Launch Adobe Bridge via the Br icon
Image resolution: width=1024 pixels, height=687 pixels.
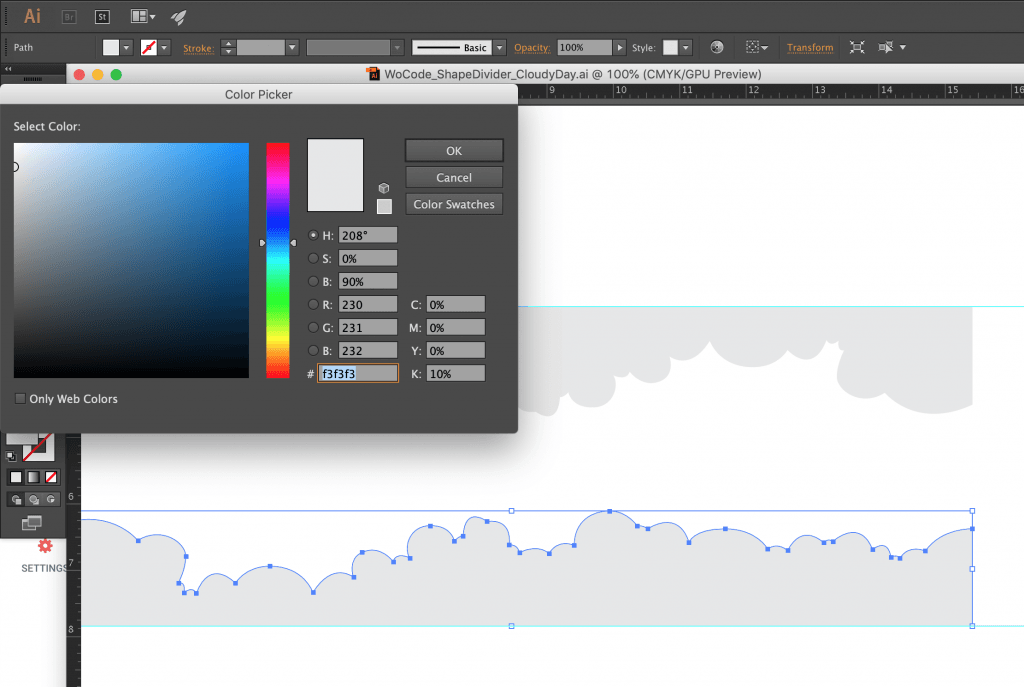68,16
